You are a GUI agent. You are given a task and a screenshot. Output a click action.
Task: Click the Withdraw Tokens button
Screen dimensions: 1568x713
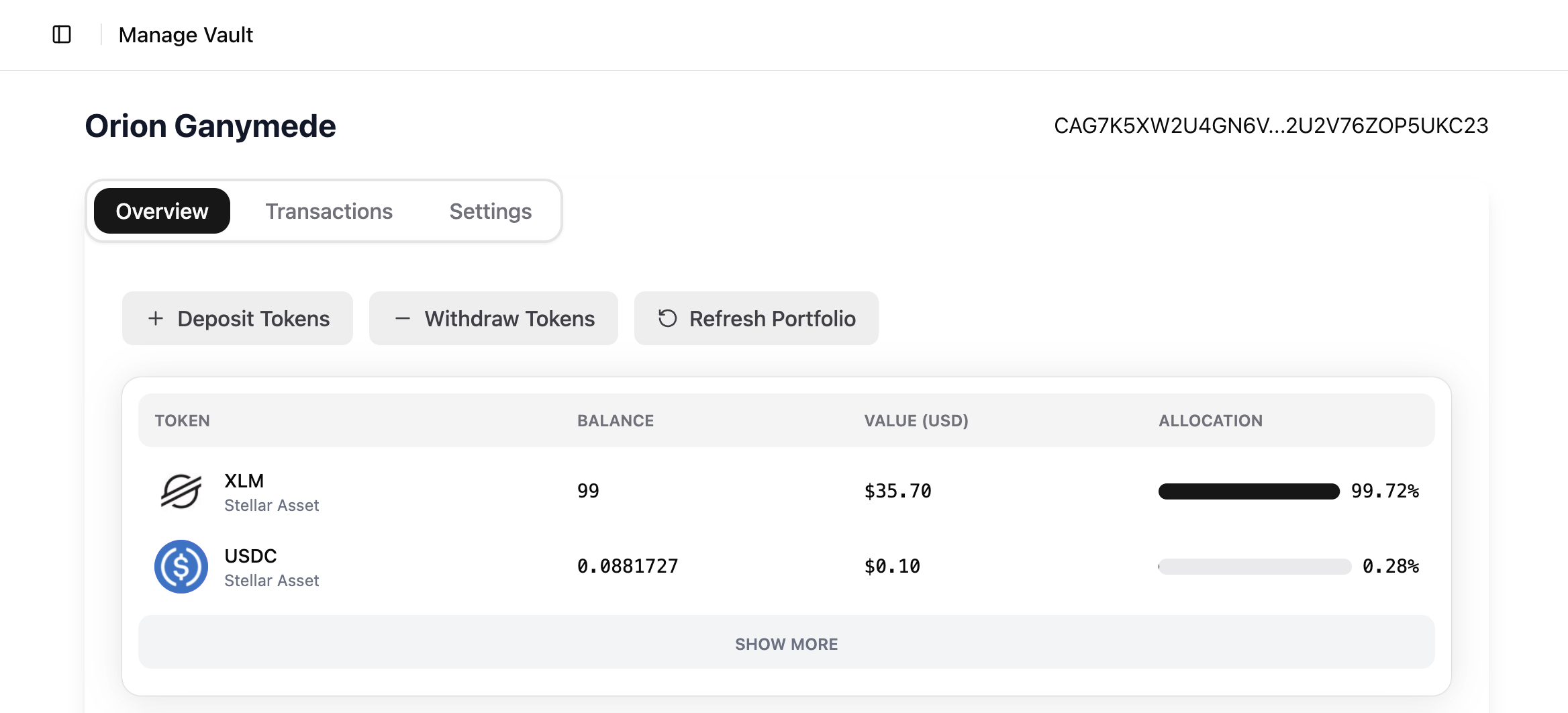493,318
